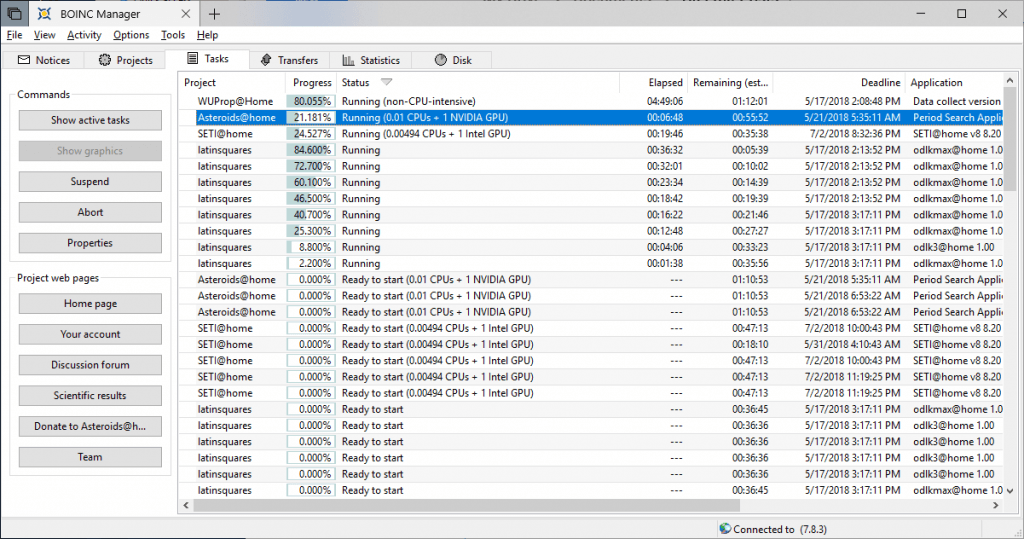Viewport: 1024px width, 539px height.
Task: Sort by Application column header
Action: (x=954, y=82)
